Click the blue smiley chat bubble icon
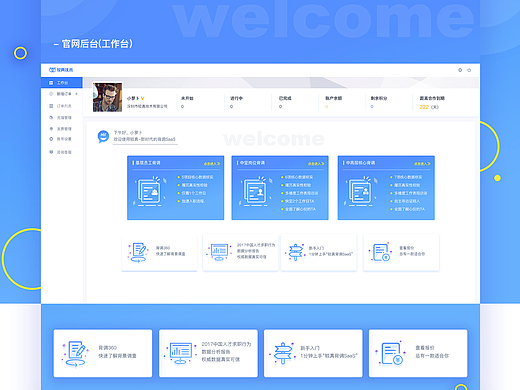Screen dimensions: 520x390 pyautogui.click(x=103, y=136)
